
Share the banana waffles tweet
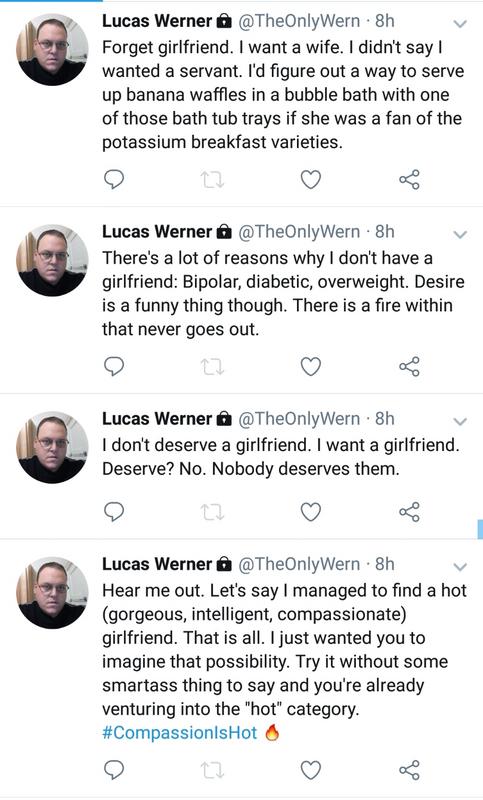pyautogui.click(x=409, y=180)
